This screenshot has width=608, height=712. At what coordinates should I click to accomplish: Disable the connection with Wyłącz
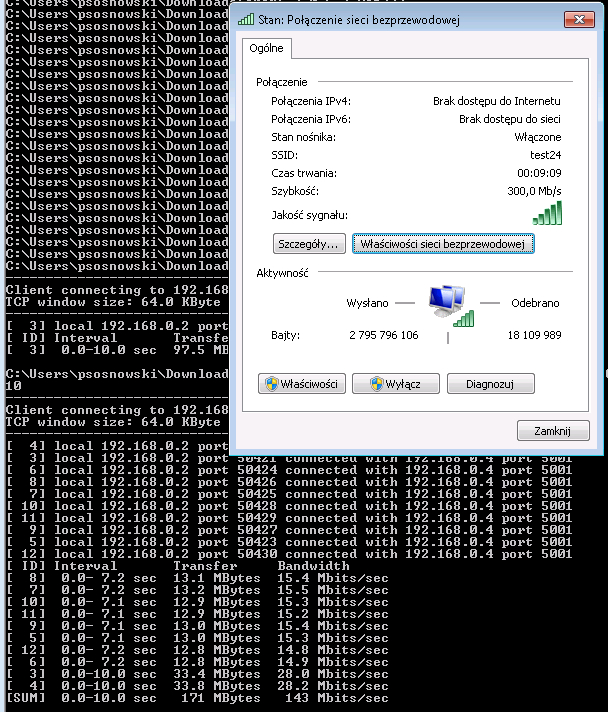(395, 384)
